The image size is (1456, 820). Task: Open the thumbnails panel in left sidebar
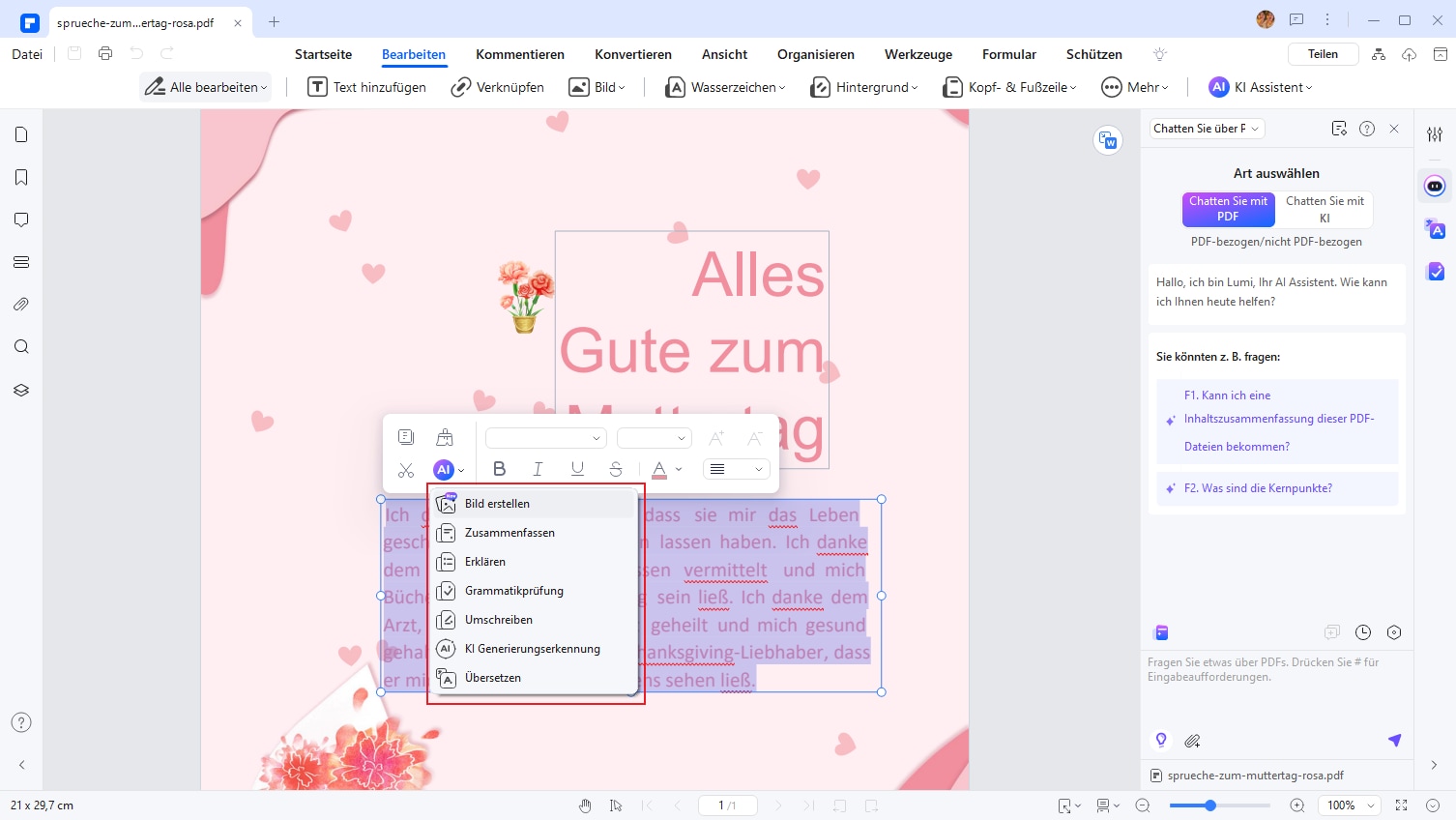(x=21, y=134)
